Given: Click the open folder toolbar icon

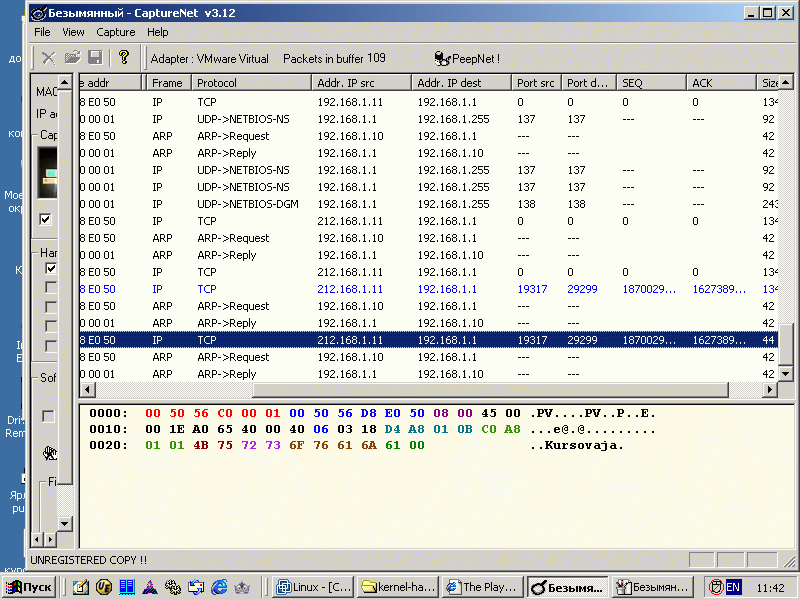Looking at the screenshot, I should [72, 58].
